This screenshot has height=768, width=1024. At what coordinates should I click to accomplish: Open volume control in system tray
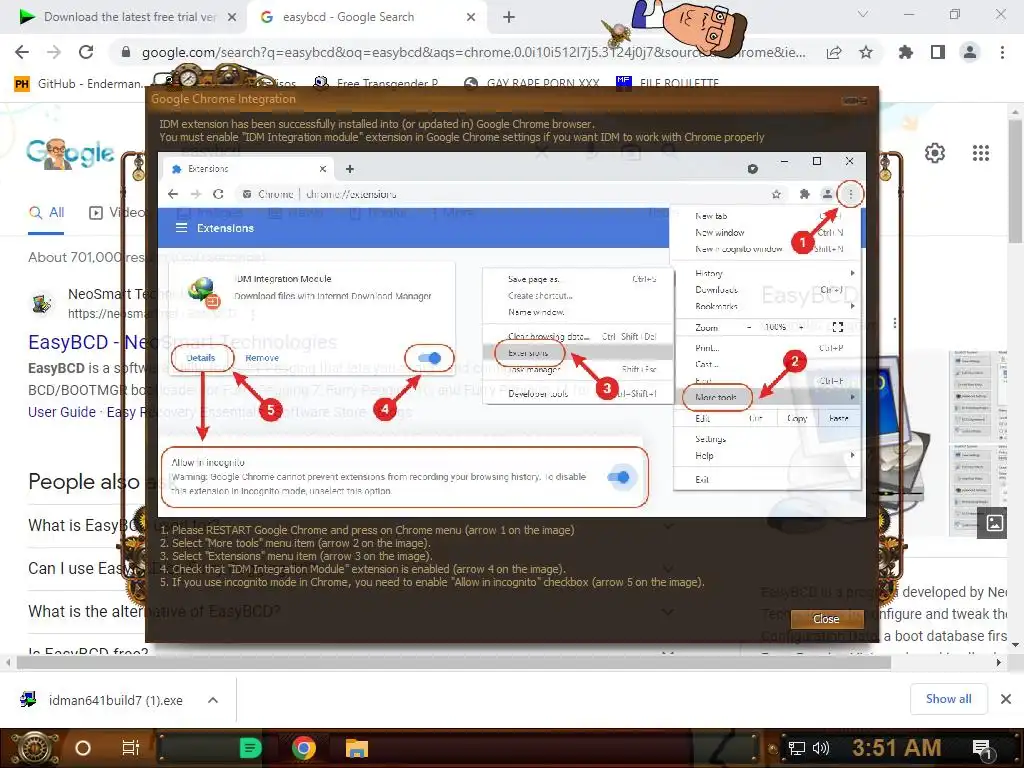[821, 748]
